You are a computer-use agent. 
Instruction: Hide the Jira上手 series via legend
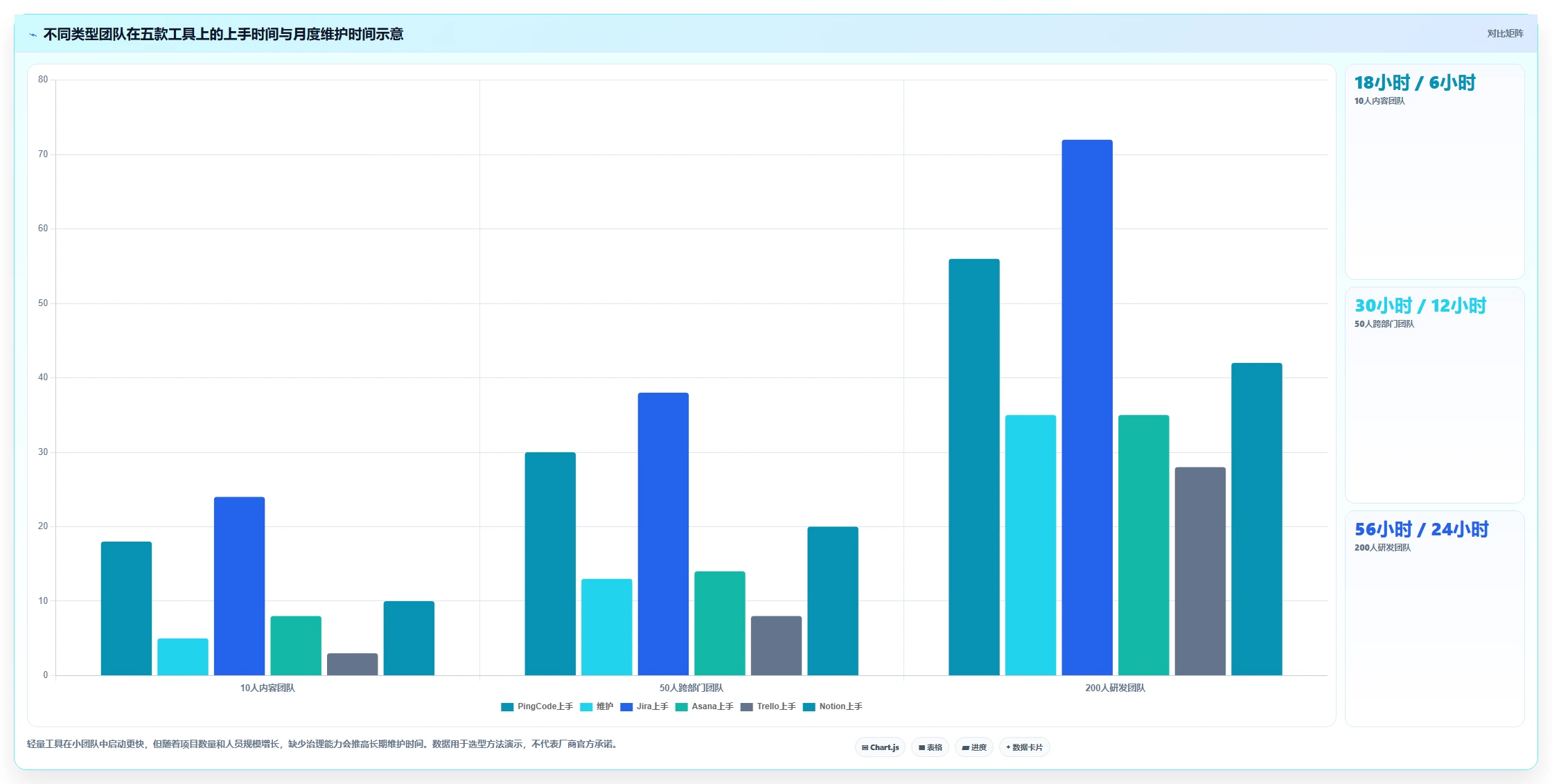[x=644, y=706]
